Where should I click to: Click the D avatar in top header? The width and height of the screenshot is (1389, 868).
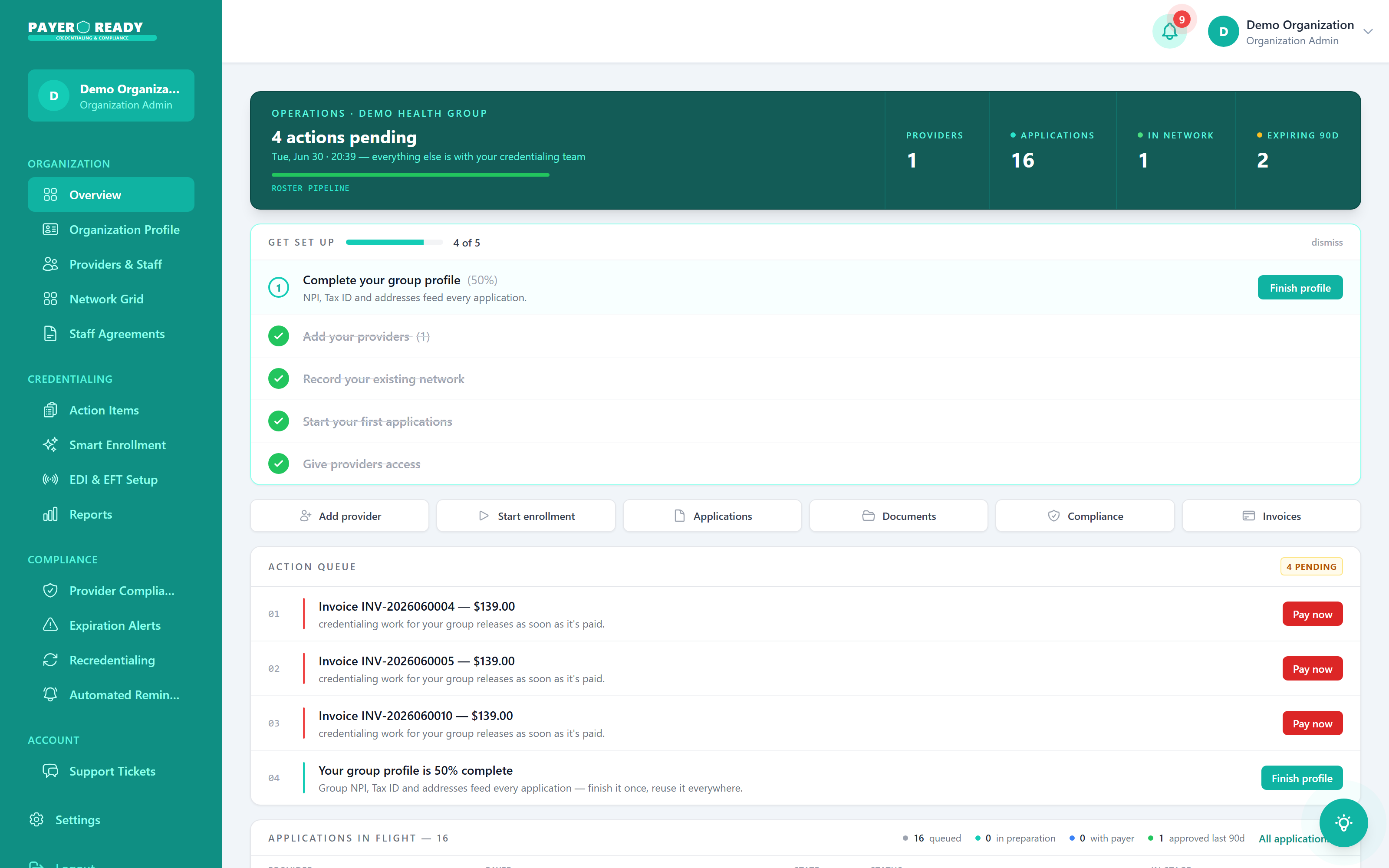click(1223, 31)
